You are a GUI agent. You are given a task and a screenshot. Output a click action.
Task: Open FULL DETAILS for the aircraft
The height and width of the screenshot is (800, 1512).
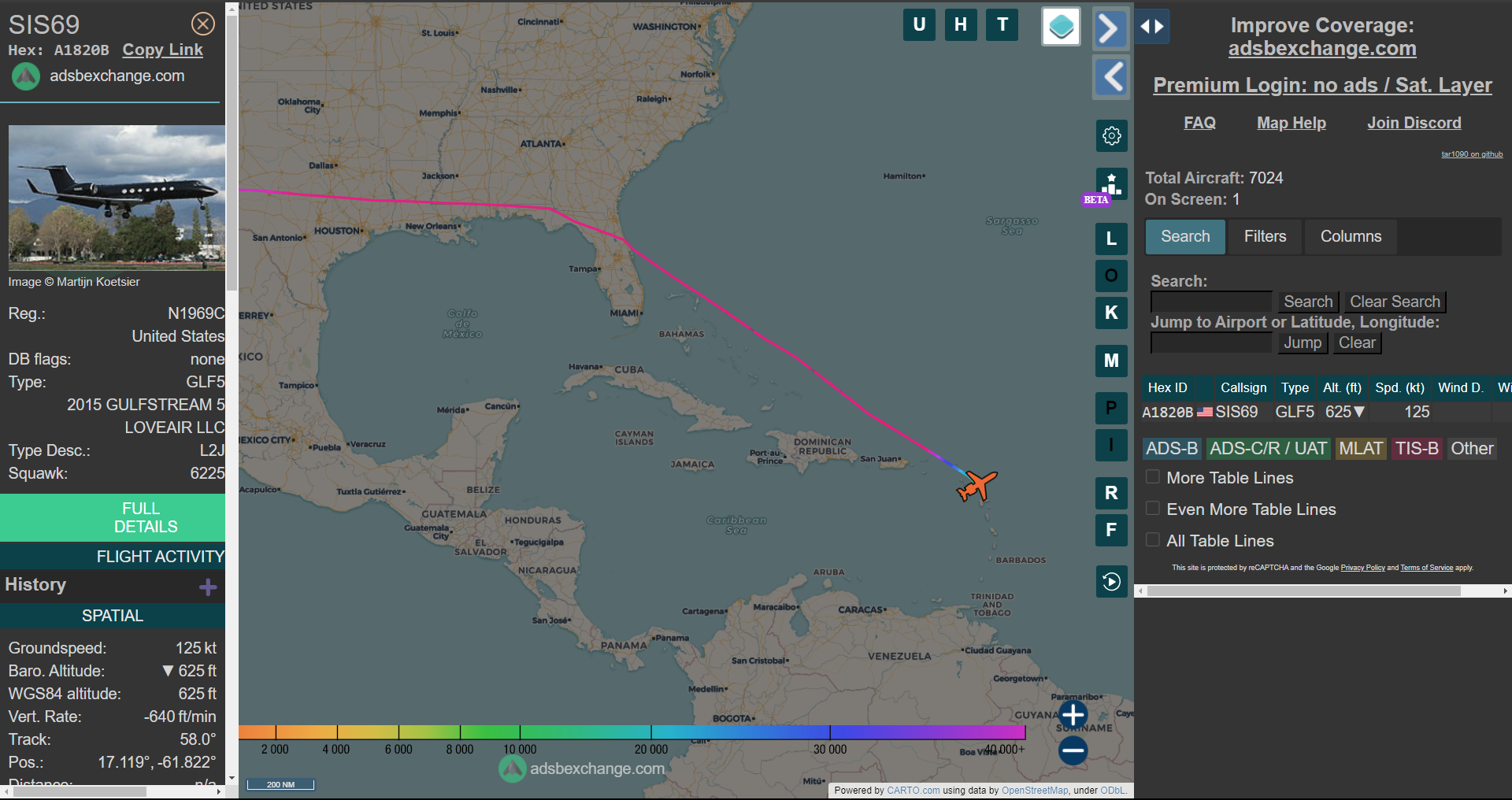pyautogui.click(x=113, y=517)
